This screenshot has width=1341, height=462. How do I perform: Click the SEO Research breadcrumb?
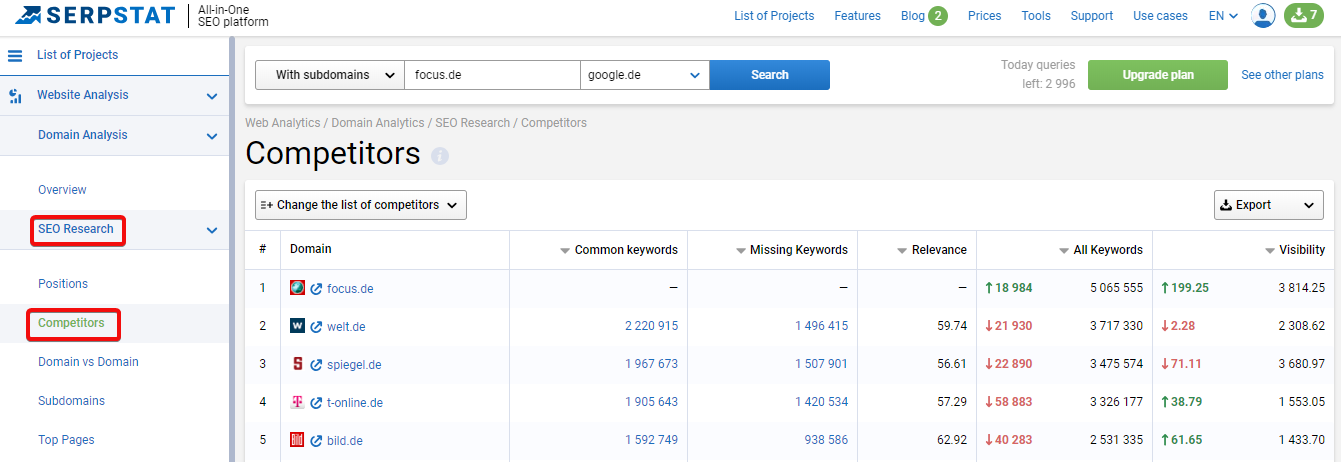tap(473, 123)
